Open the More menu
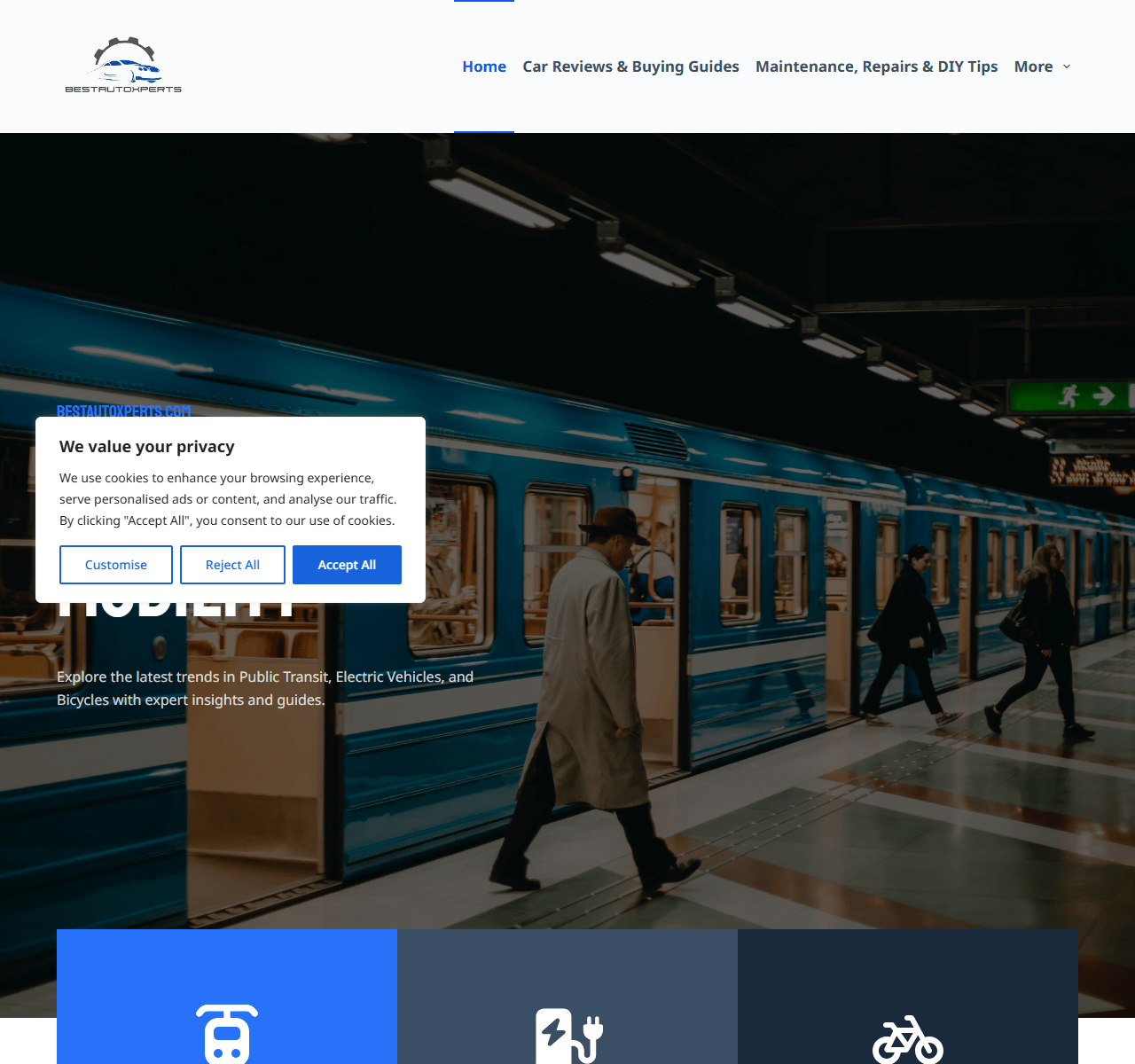Viewport: 1135px width, 1064px height. [1033, 66]
